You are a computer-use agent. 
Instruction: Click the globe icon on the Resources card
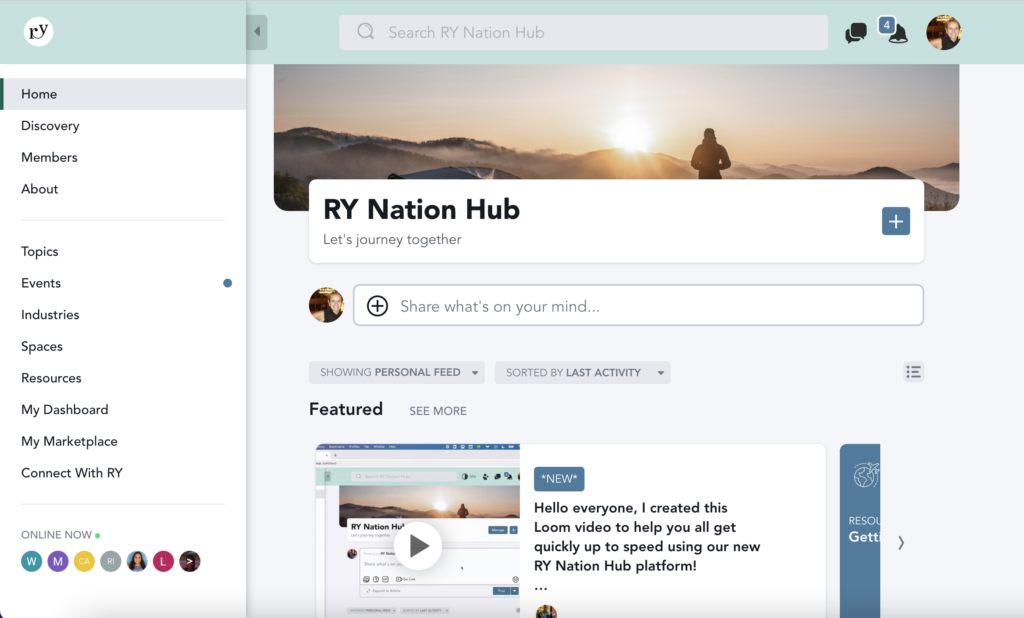(862, 471)
